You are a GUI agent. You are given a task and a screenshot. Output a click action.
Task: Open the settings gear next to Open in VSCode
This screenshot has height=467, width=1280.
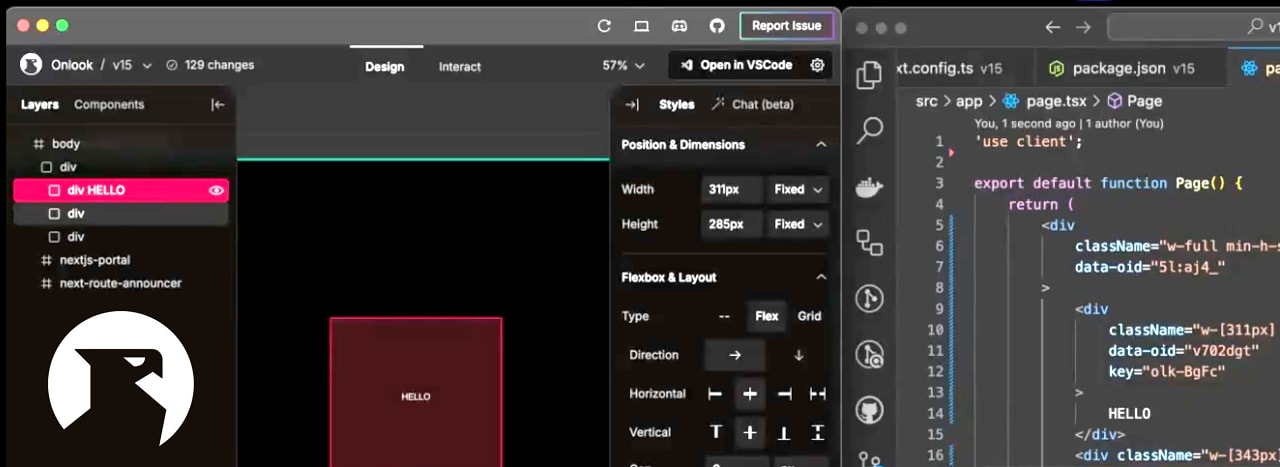pos(817,65)
